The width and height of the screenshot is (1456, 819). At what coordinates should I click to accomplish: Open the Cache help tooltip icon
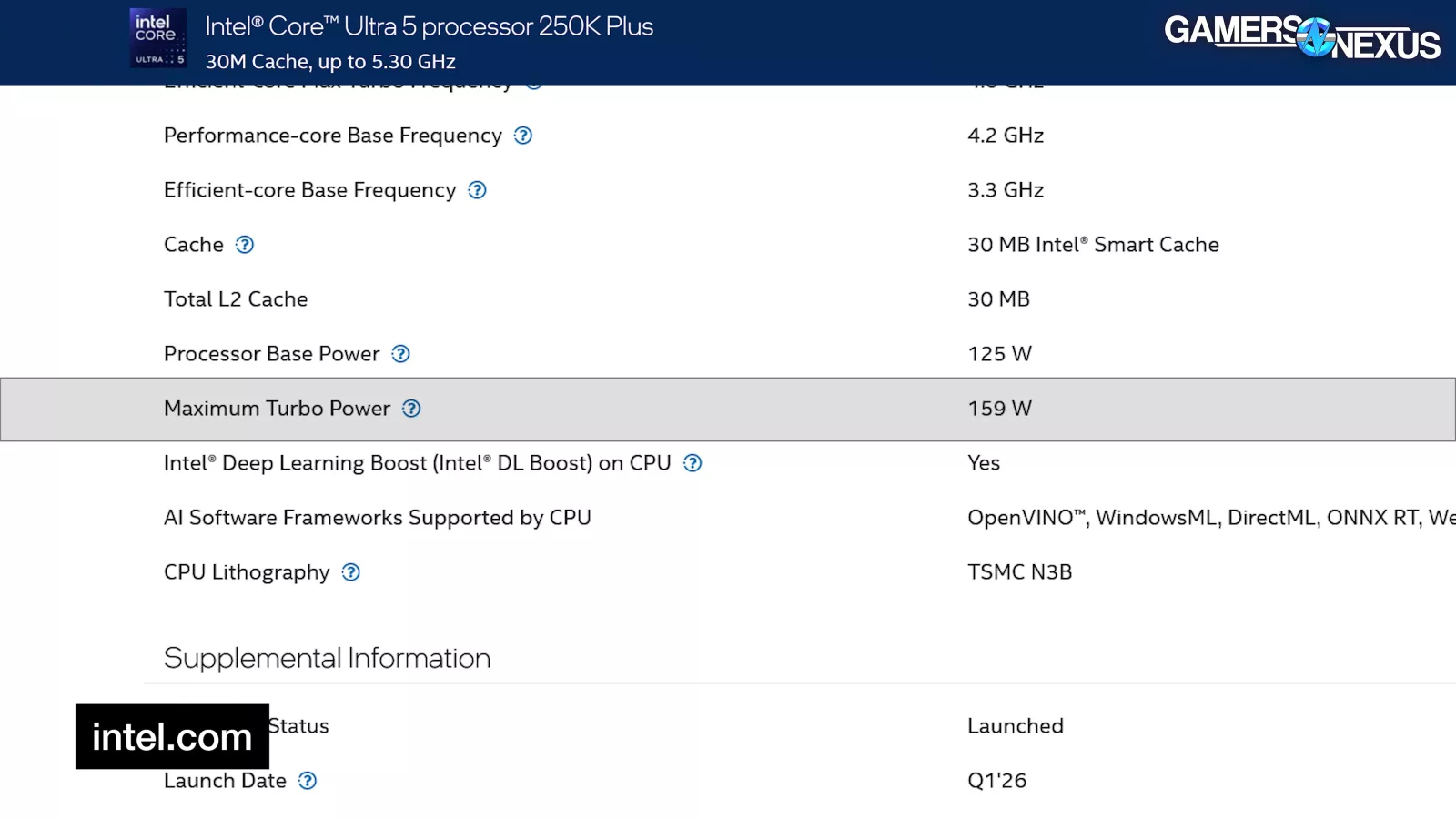pos(245,245)
